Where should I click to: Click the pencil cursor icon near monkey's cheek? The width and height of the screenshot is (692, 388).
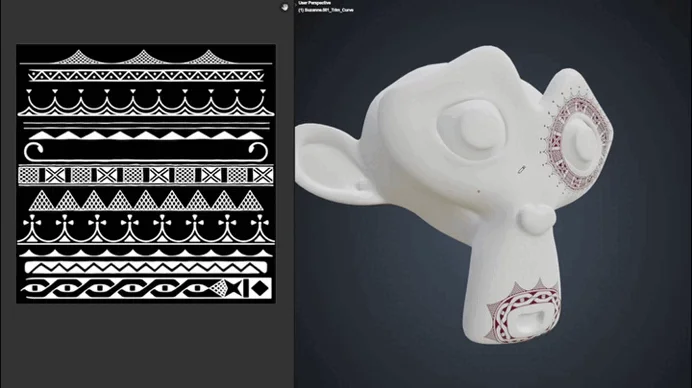click(x=521, y=170)
